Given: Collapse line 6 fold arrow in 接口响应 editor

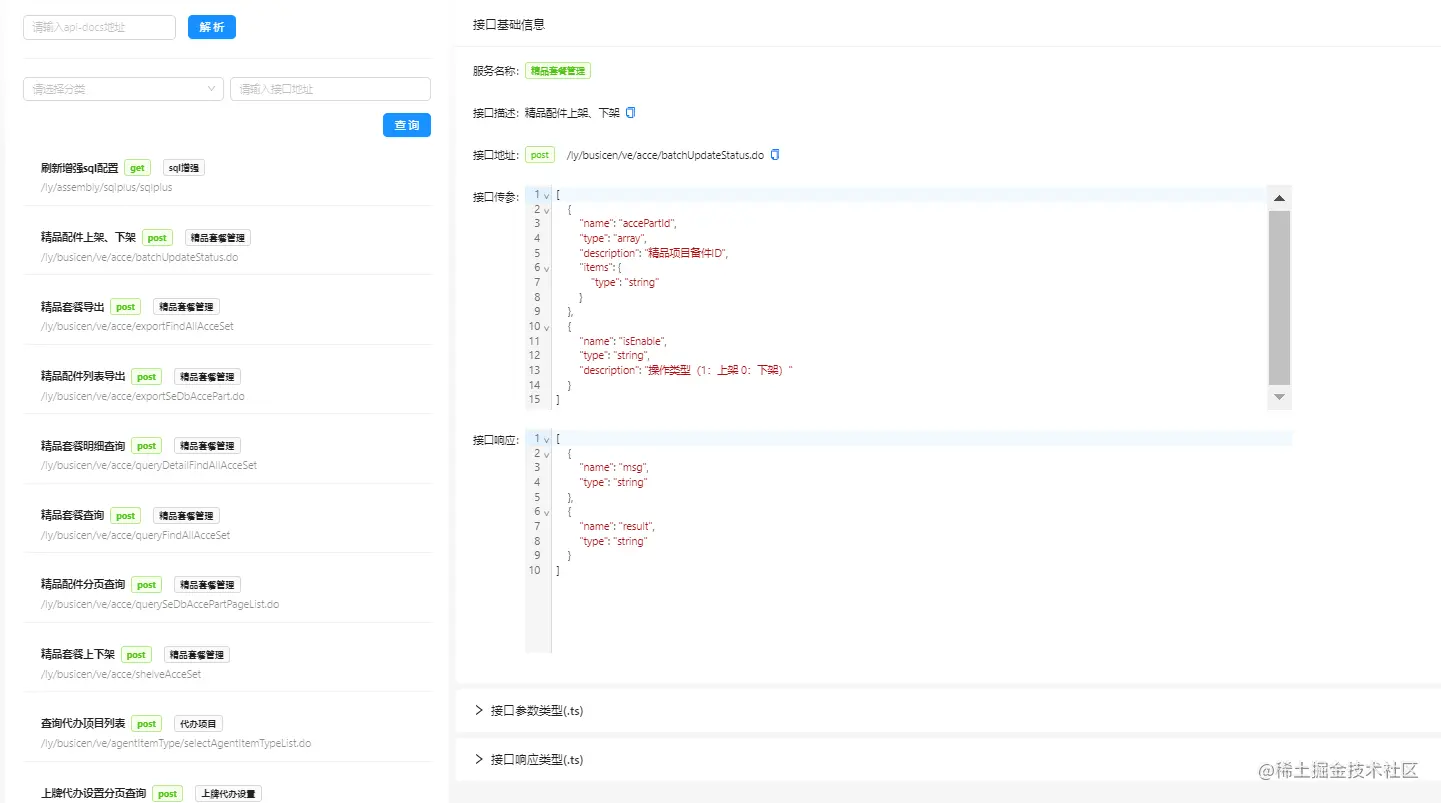Looking at the screenshot, I should [x=546, y=512].
